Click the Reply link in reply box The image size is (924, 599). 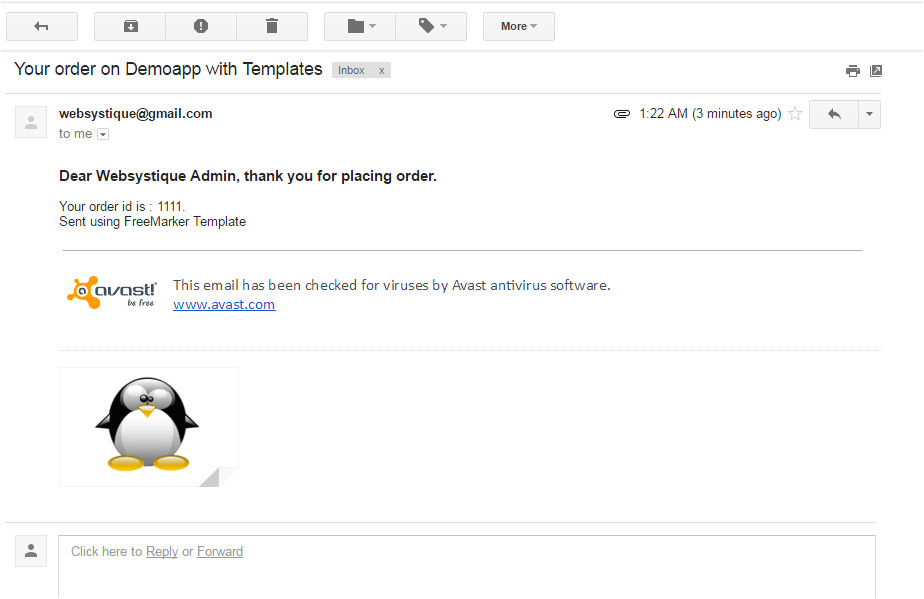[x=162, y=551]
